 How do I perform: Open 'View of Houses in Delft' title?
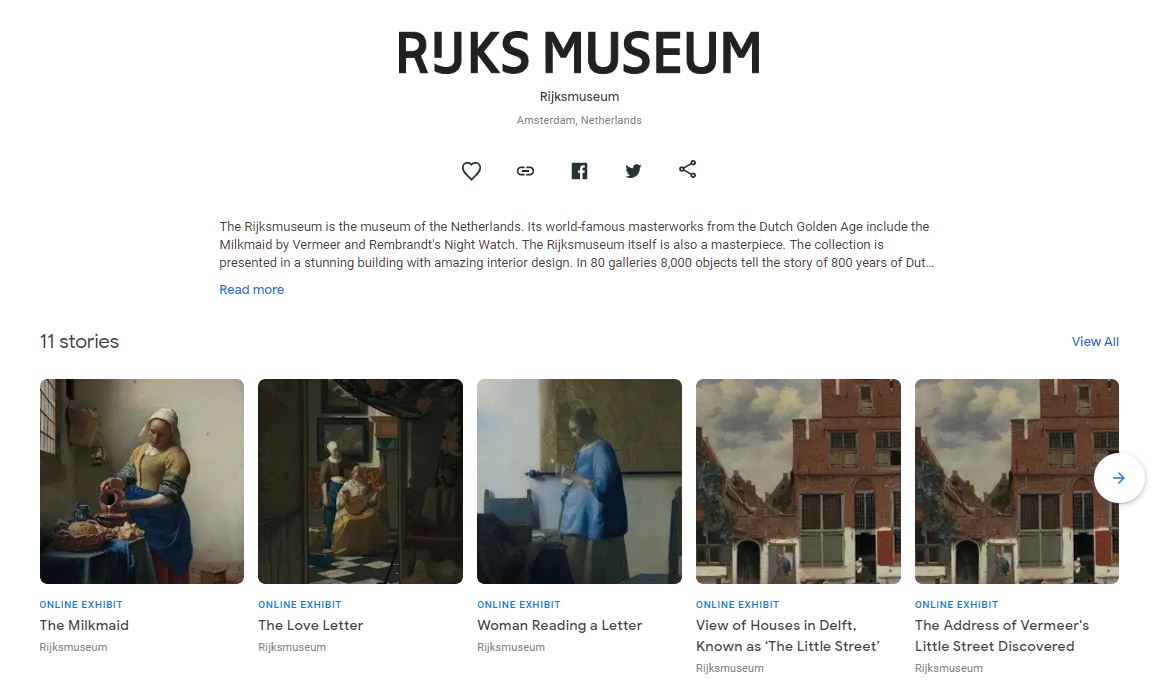[788, 635]
